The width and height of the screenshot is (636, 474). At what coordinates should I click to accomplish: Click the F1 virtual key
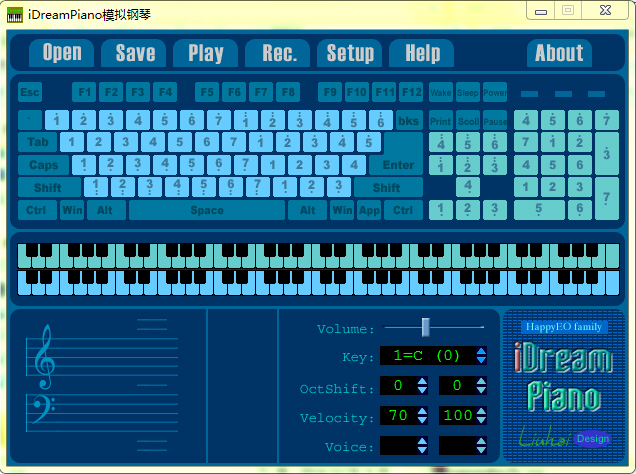pos(84,92)
